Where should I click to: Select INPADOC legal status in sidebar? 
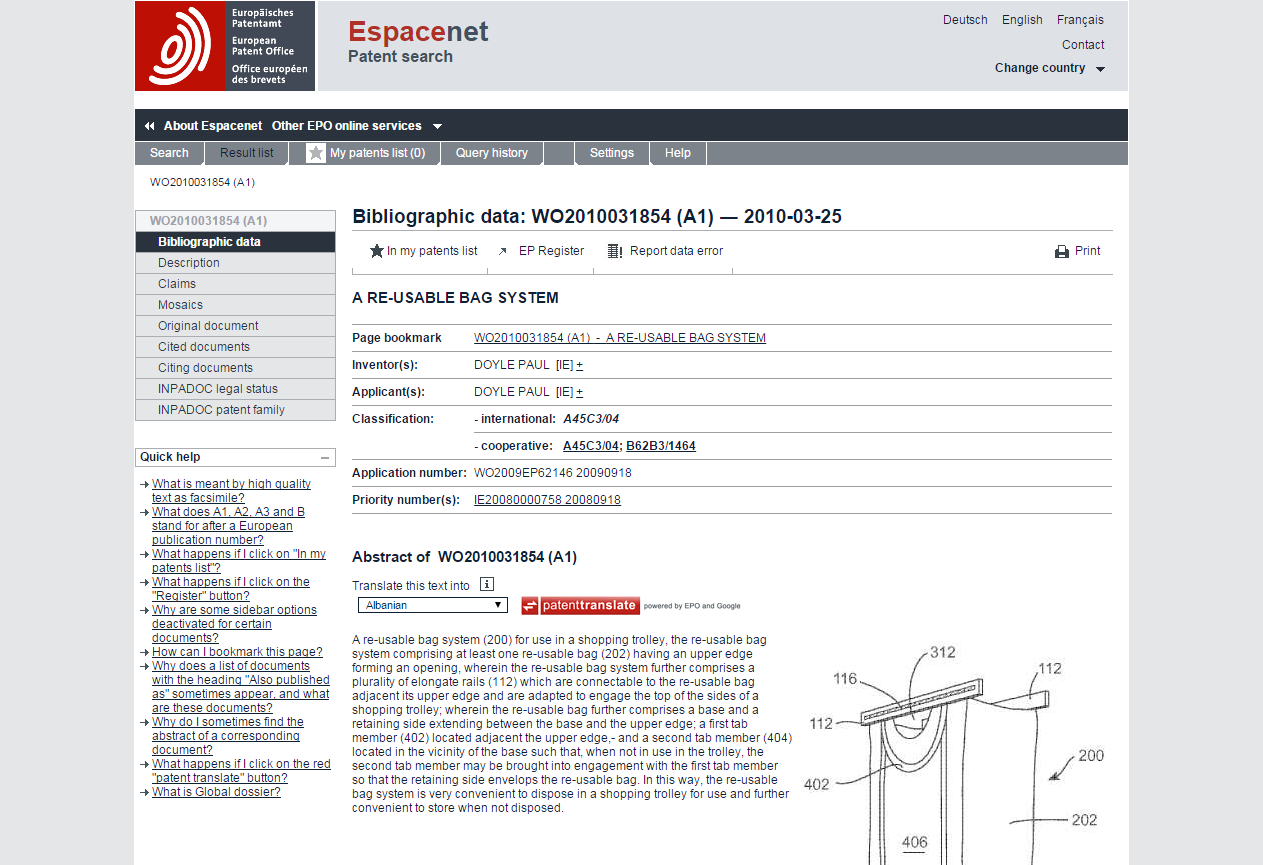pos(235,389)
